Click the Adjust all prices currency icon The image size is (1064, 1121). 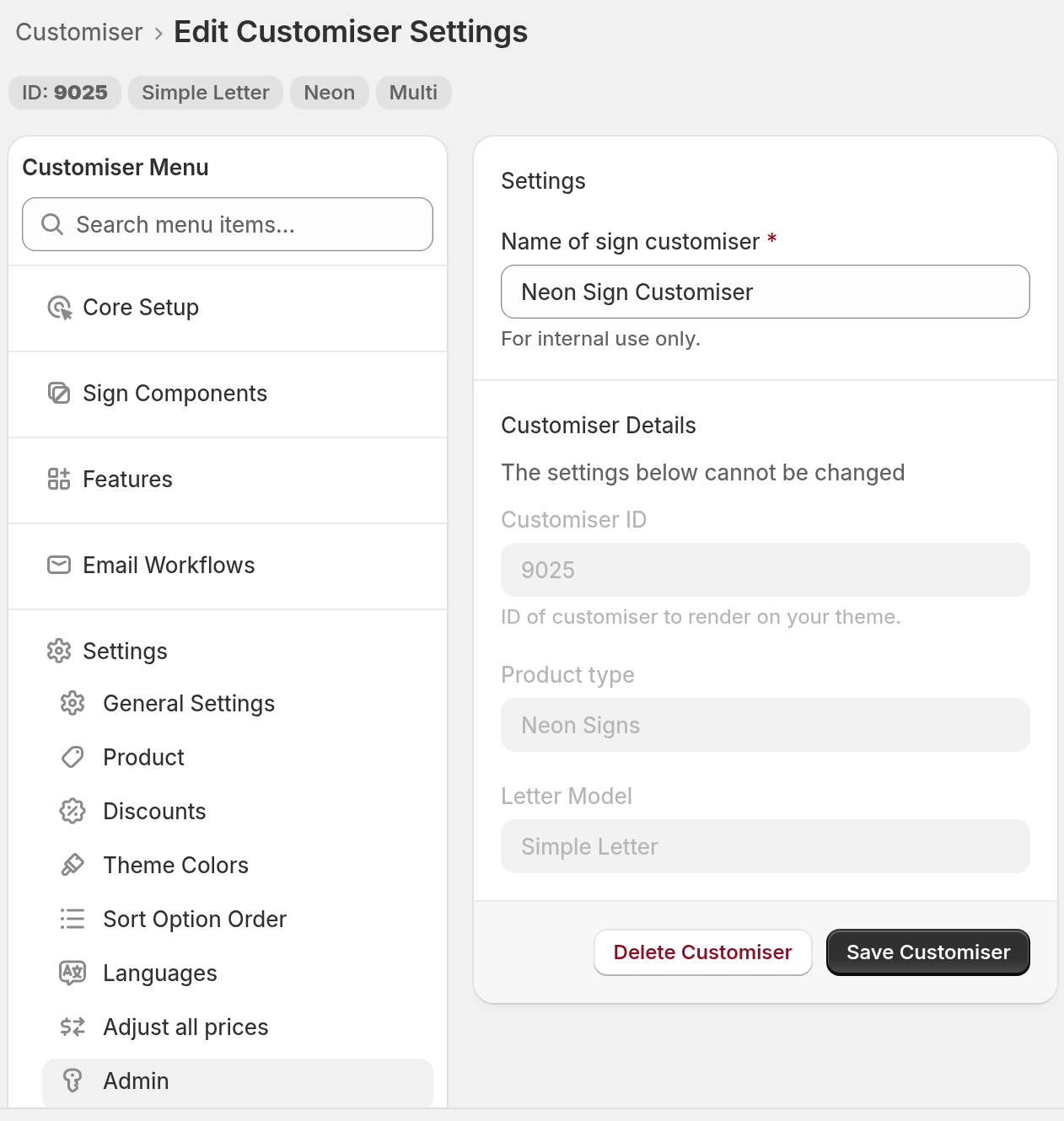[73, 1027]
